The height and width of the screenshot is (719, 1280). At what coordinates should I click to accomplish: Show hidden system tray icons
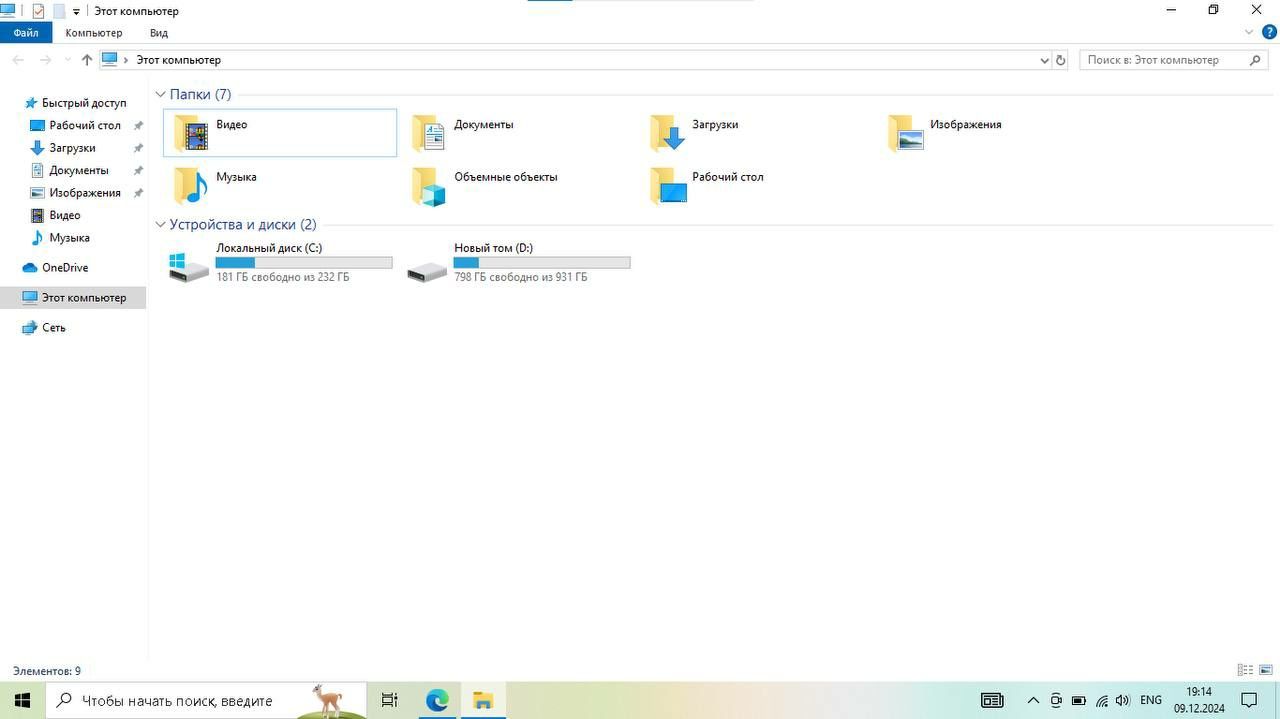tap(1034, 700)
